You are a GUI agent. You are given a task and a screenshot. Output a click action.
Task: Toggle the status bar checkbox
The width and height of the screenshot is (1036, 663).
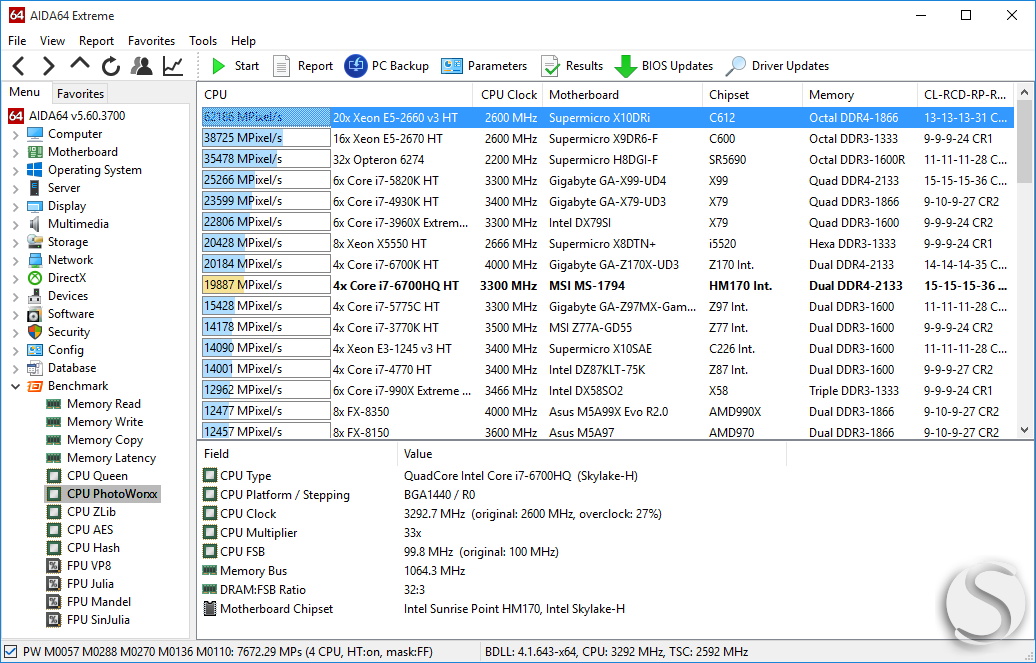pyautogui.click(x=10, y=652)
